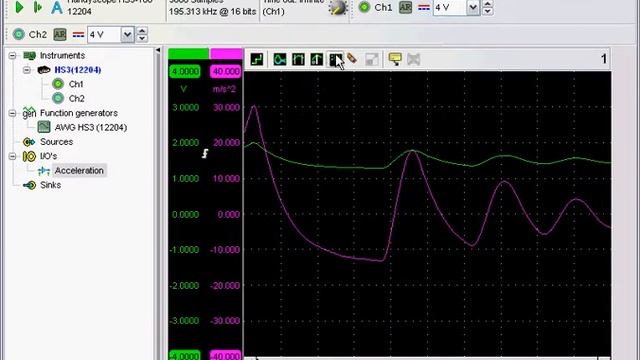Click the magenta m/s^2 unit label
This screenshot has height=360, width=640.
click(224, 89)
